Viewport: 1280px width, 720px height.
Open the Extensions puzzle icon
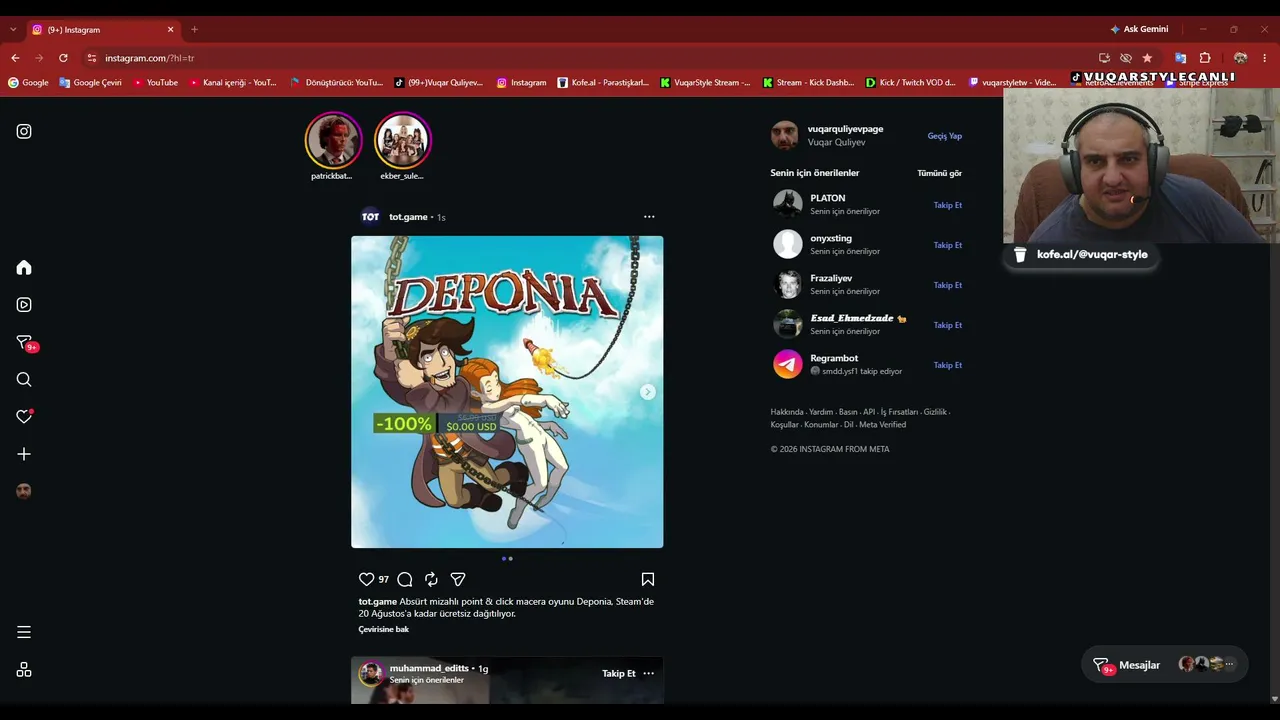tap(1205, 58)
